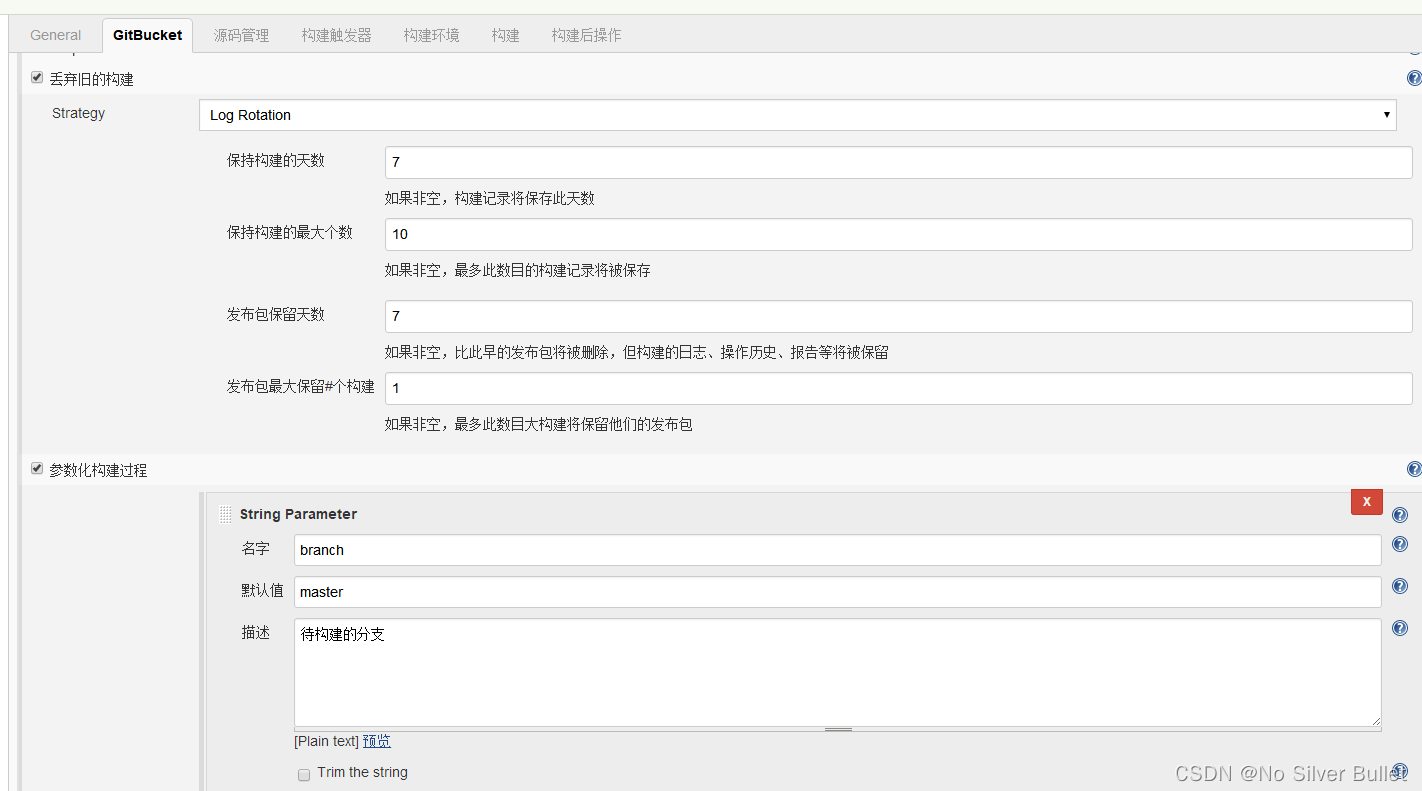1422x791 pixels.
Task: Select the GitBucket tab
Action: click(147, 35)
